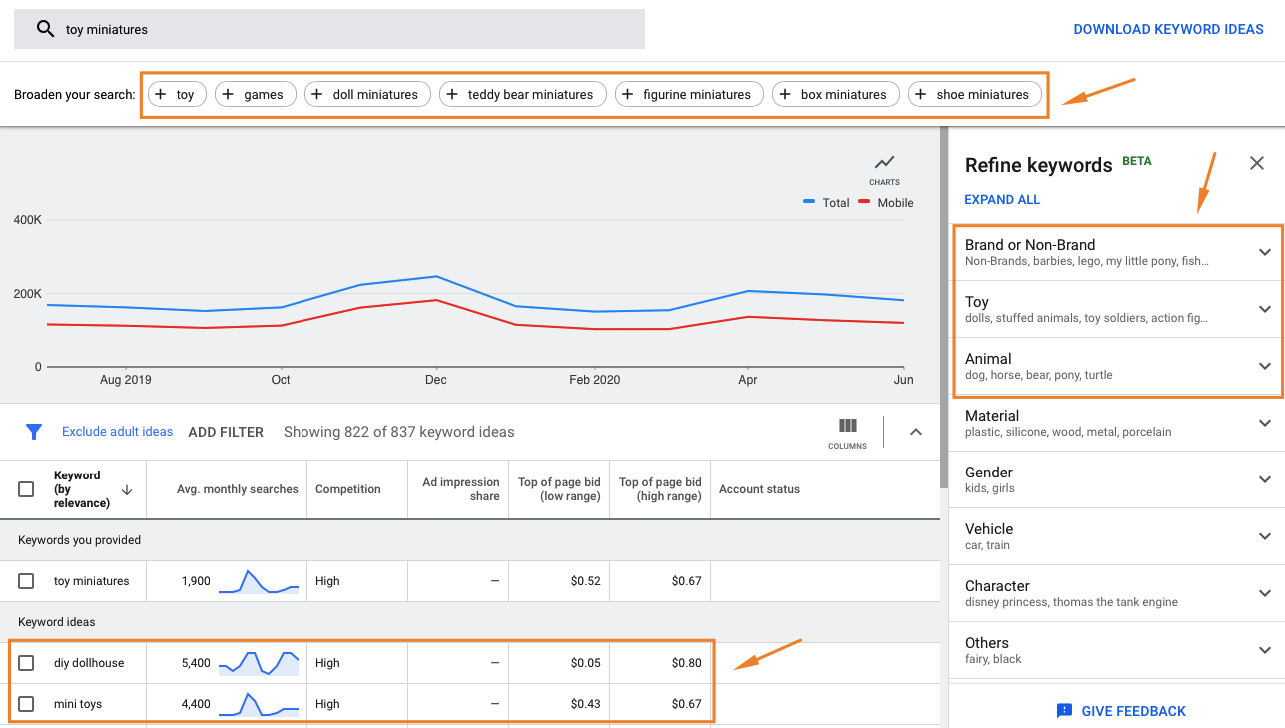This screenshot has height=728, width=1285.
Task: Collapse results with the chevron above Account status
Action: [916, 431]
